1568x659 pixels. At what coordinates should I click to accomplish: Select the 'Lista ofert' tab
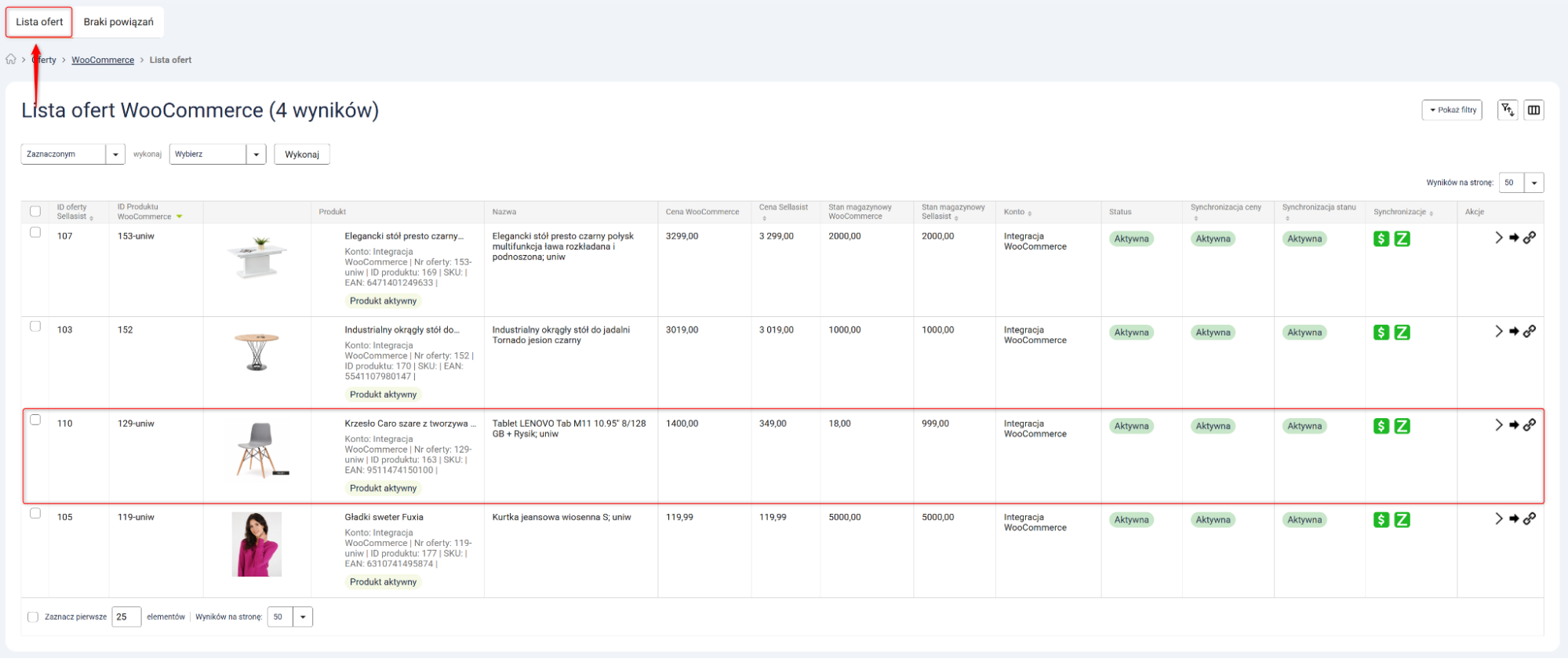39,22
